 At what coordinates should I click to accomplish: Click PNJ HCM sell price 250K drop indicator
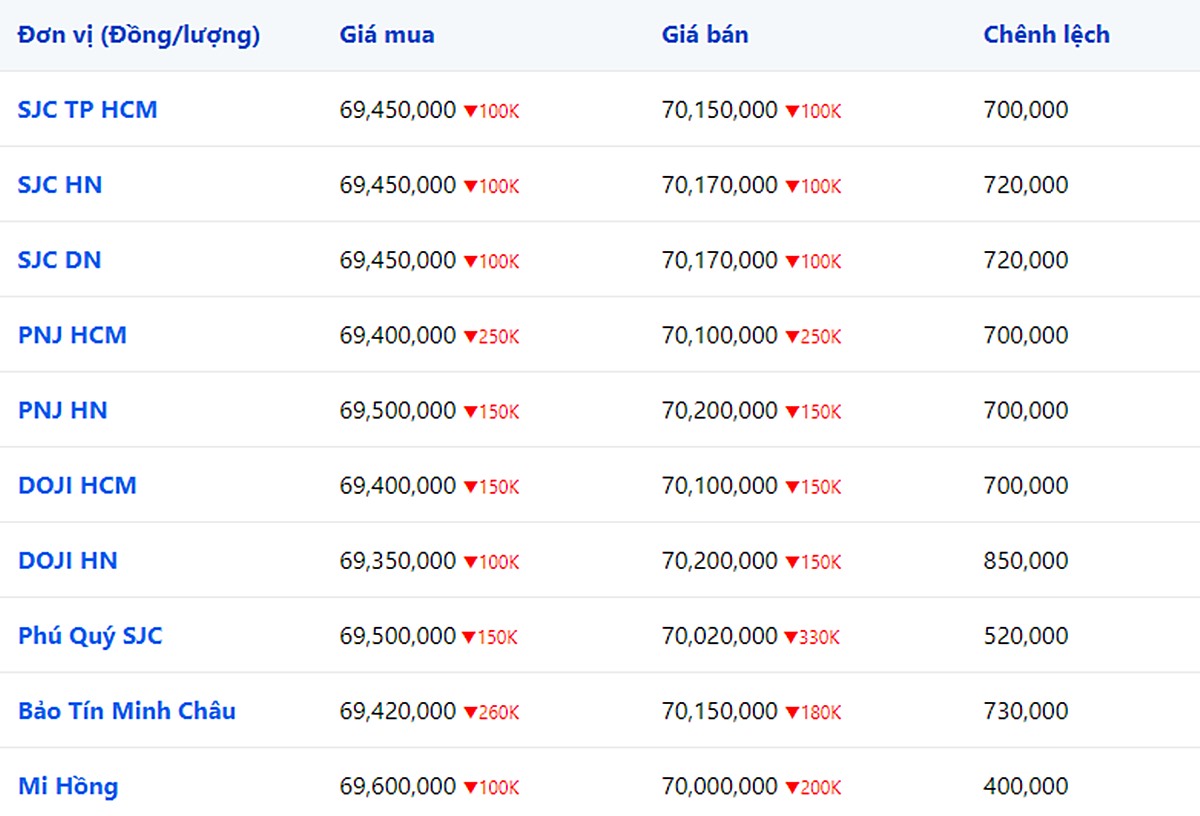pyautogui.click(x=812, y=337)
